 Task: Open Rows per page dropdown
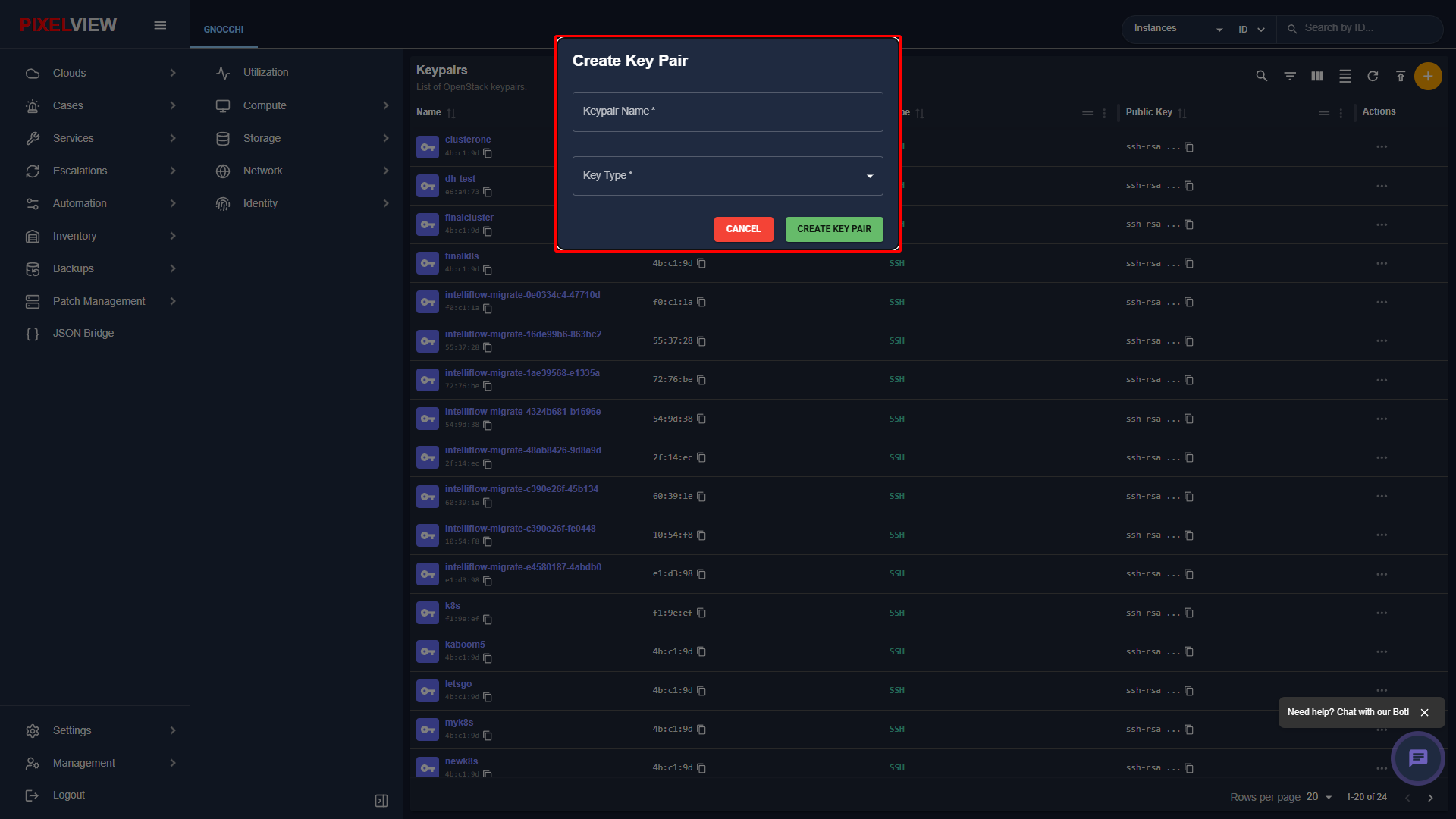click(1319, 797)
